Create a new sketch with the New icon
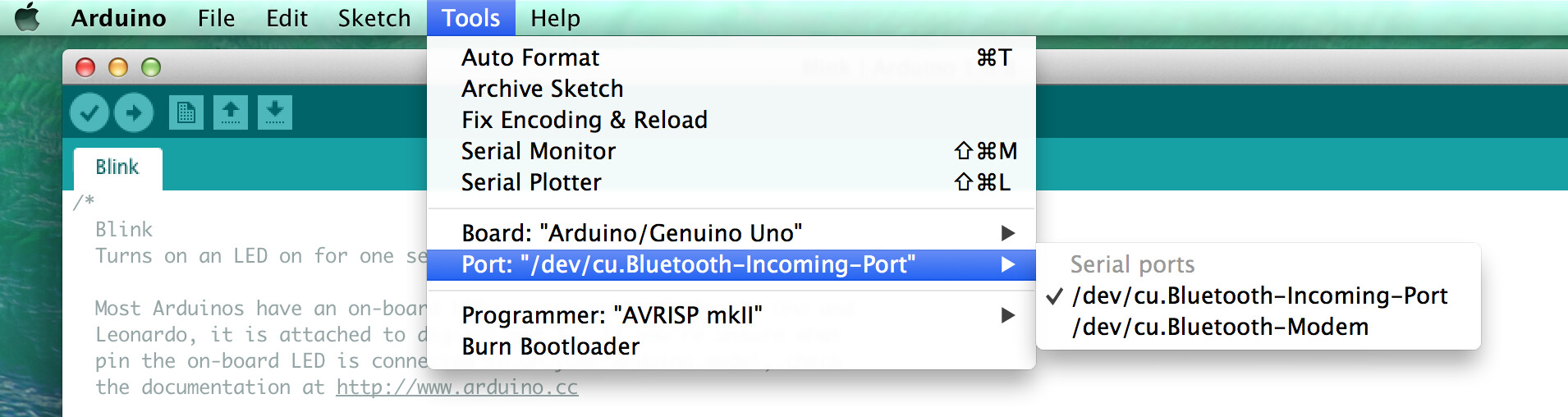 186,112
